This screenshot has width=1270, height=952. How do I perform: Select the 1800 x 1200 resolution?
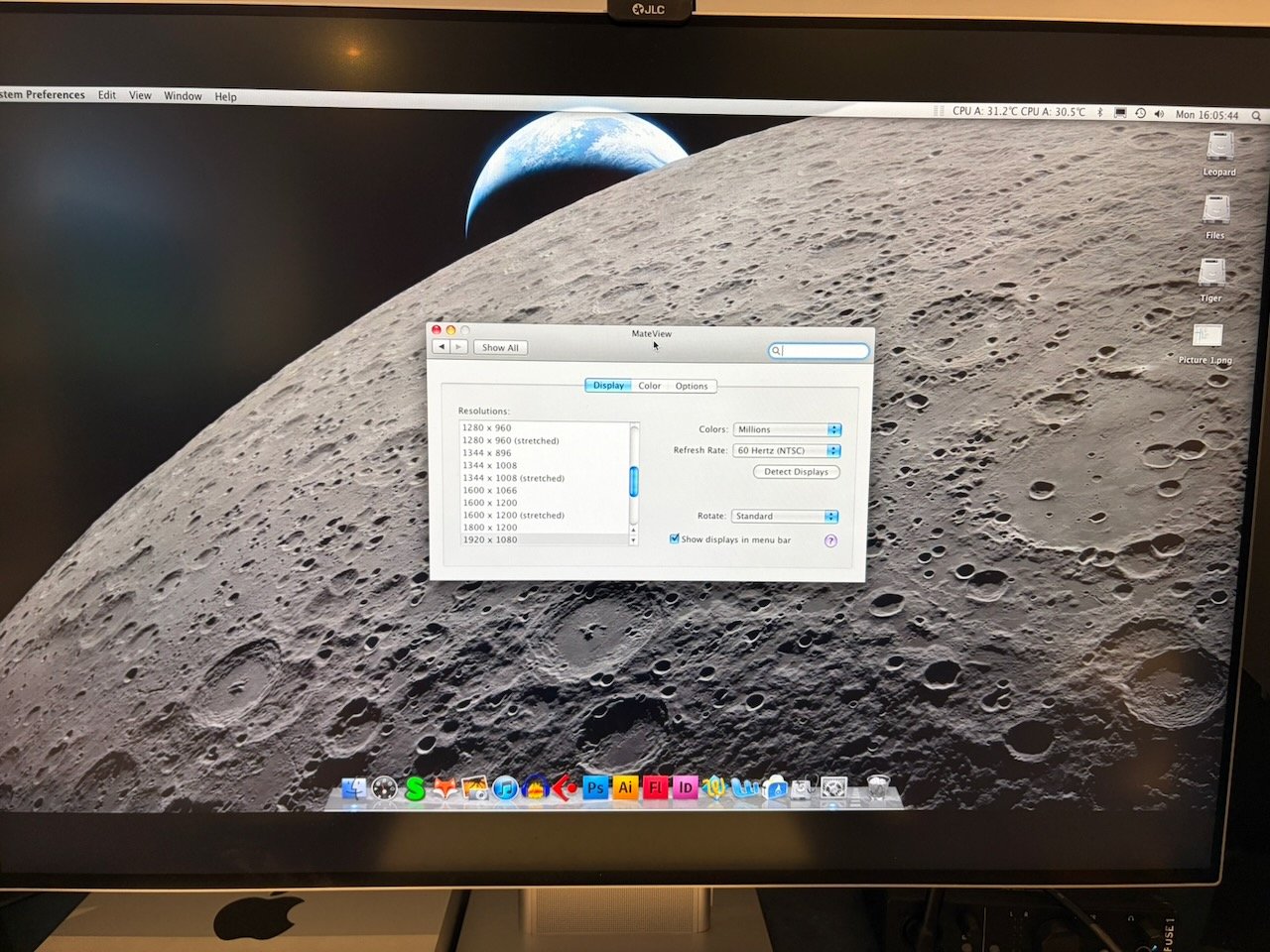click(x=544, y=528)
